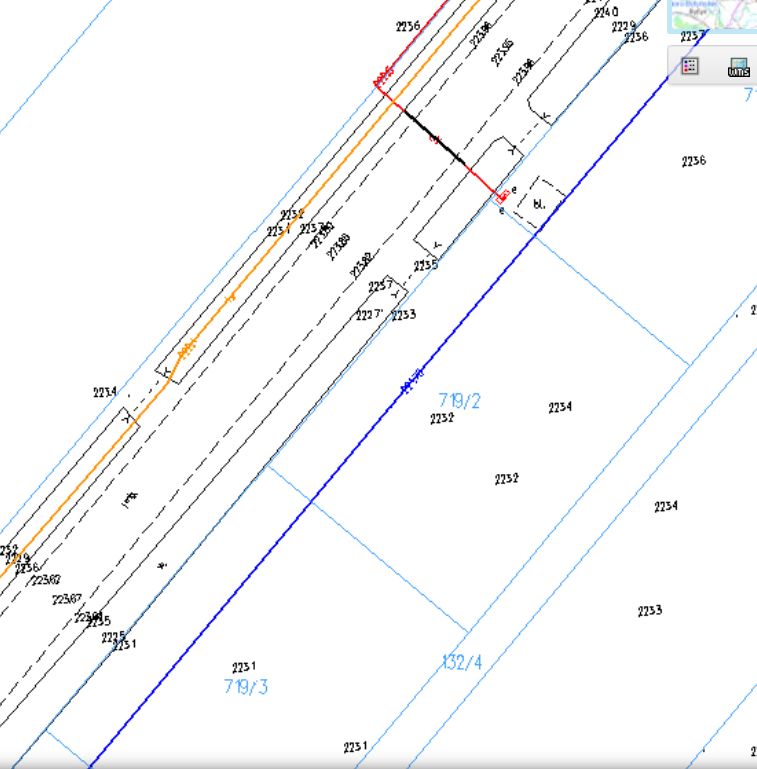Open the map legend panel icon
The width and height of the screenshot is (757, 769).
[x=689, y=66]
